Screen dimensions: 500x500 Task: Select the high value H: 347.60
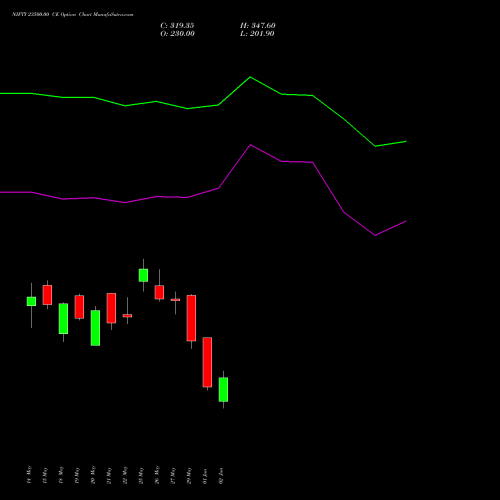[258, 26]
